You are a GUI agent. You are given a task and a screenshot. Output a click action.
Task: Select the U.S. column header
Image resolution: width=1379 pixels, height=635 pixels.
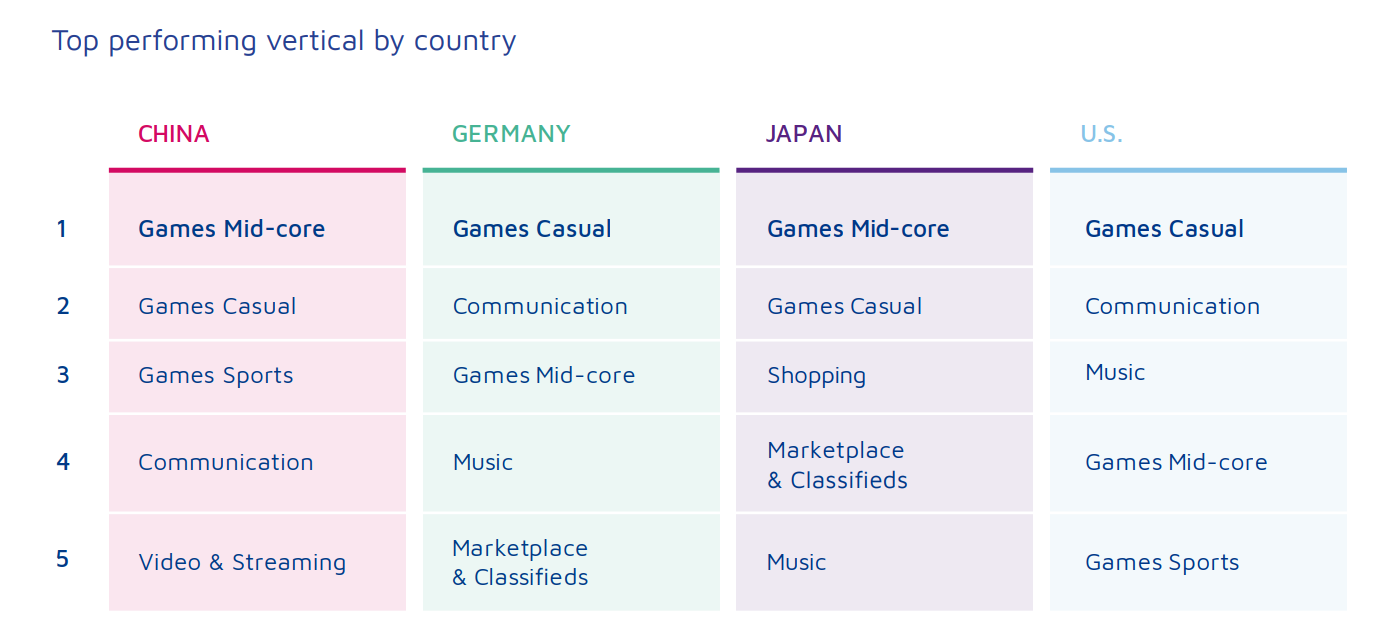click(x=1101, y=134)
